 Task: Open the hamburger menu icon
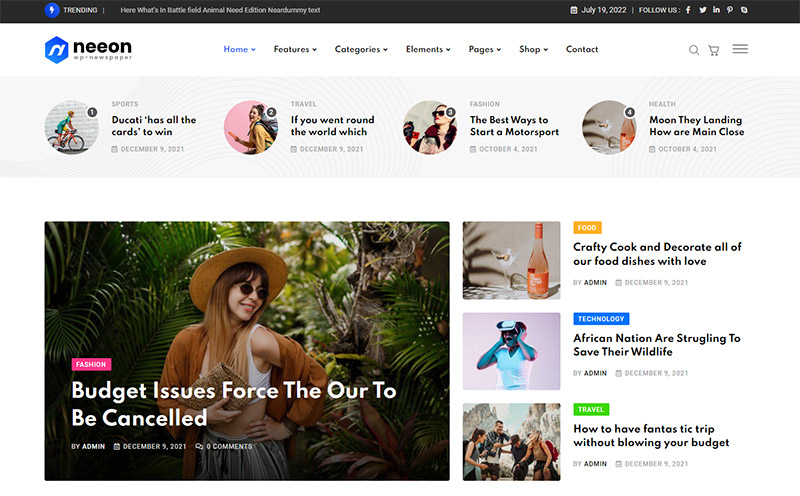(740, 49)
